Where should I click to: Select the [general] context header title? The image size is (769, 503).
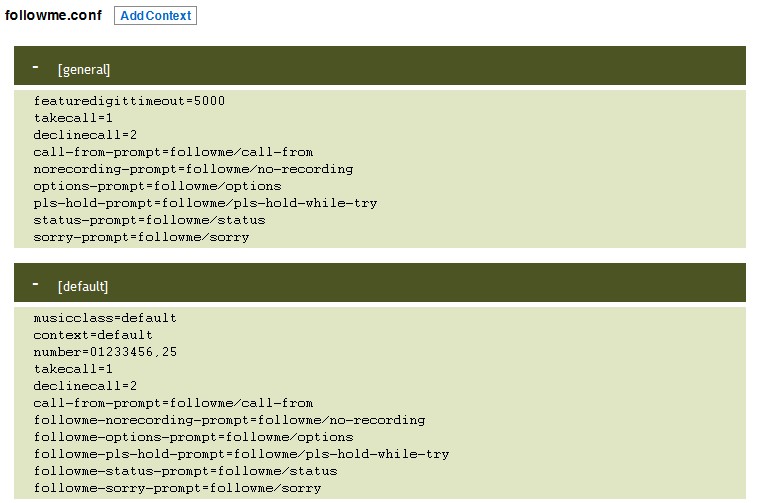(84, 70)
